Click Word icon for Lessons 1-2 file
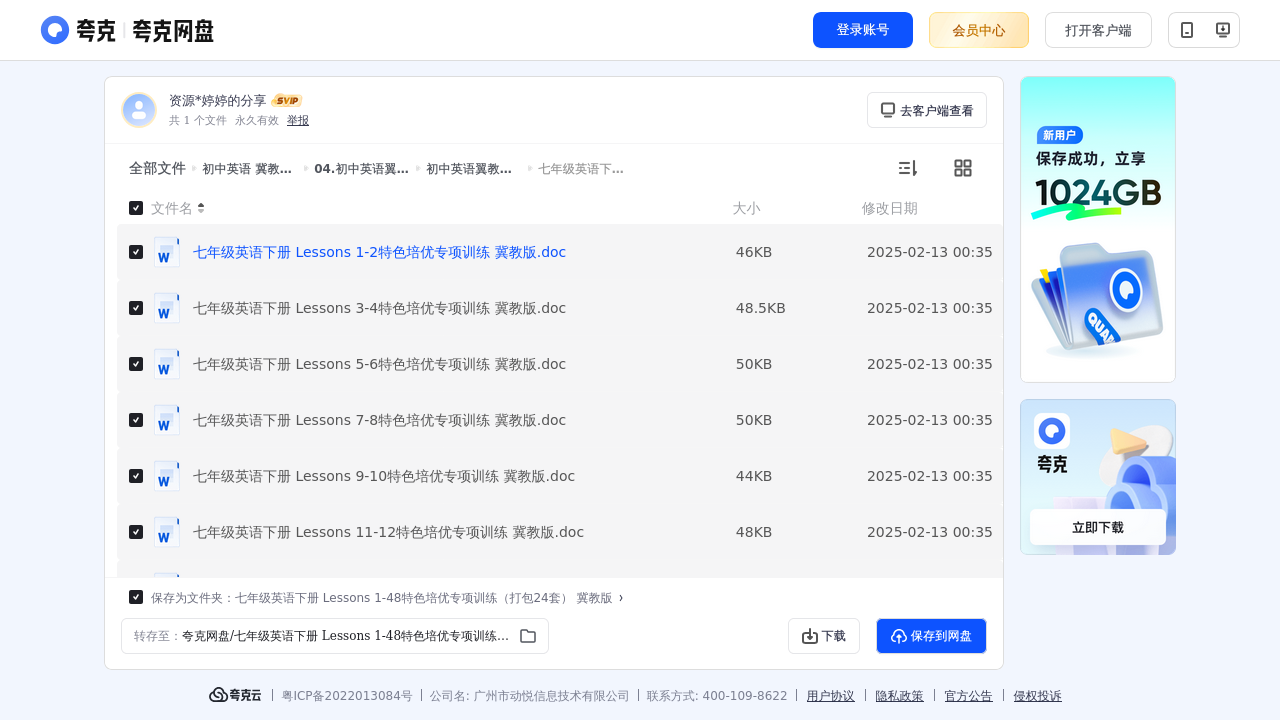 (167, 252)
